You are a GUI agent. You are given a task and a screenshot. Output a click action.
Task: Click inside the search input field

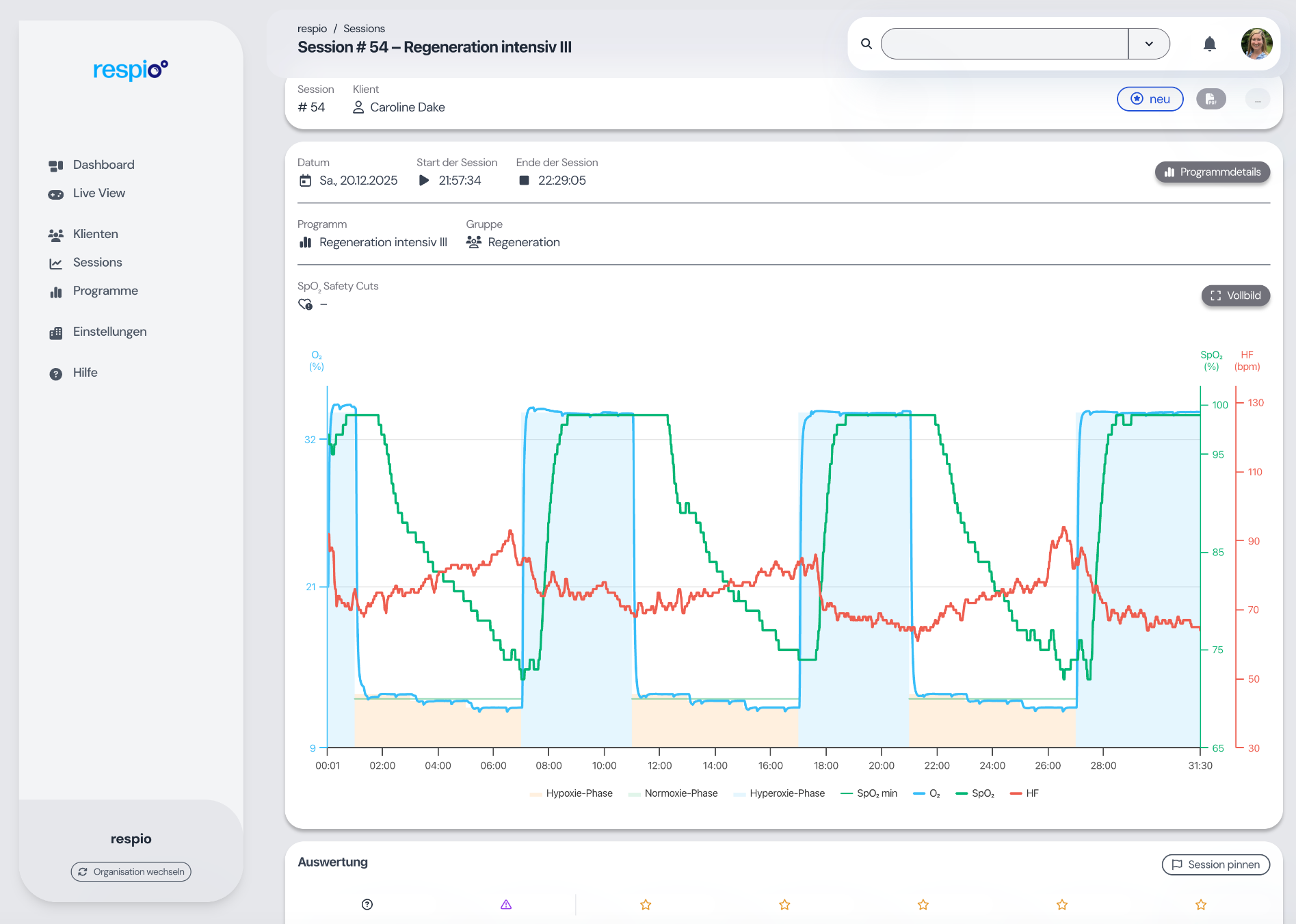point(1004,44)
